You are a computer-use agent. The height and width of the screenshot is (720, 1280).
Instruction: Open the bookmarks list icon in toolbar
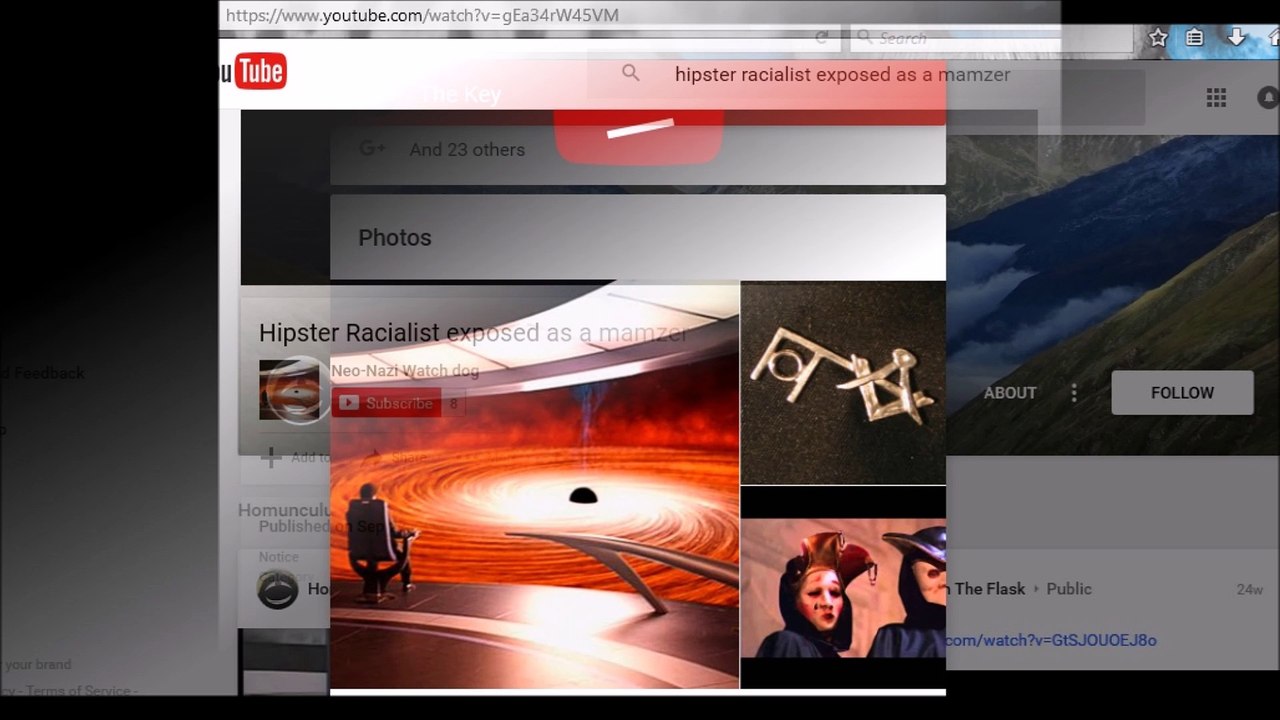[1194, 38]
